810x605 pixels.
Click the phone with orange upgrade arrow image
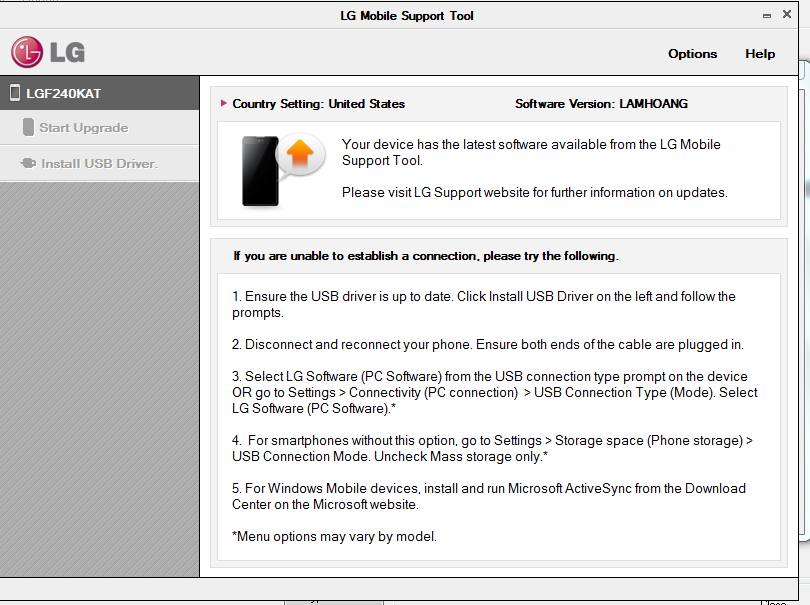(284, 170)
